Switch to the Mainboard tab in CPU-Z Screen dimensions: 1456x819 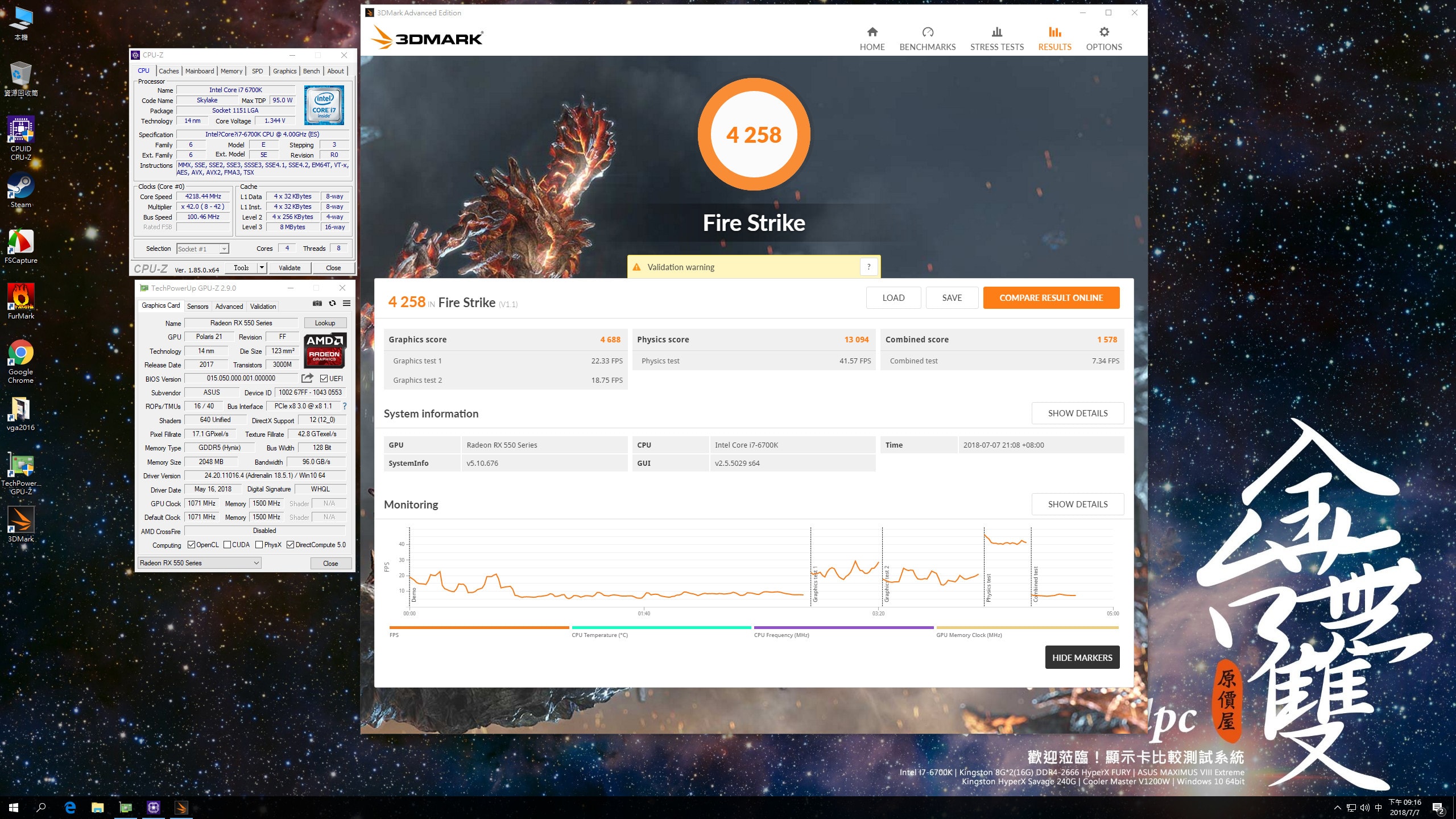(200, 71)
